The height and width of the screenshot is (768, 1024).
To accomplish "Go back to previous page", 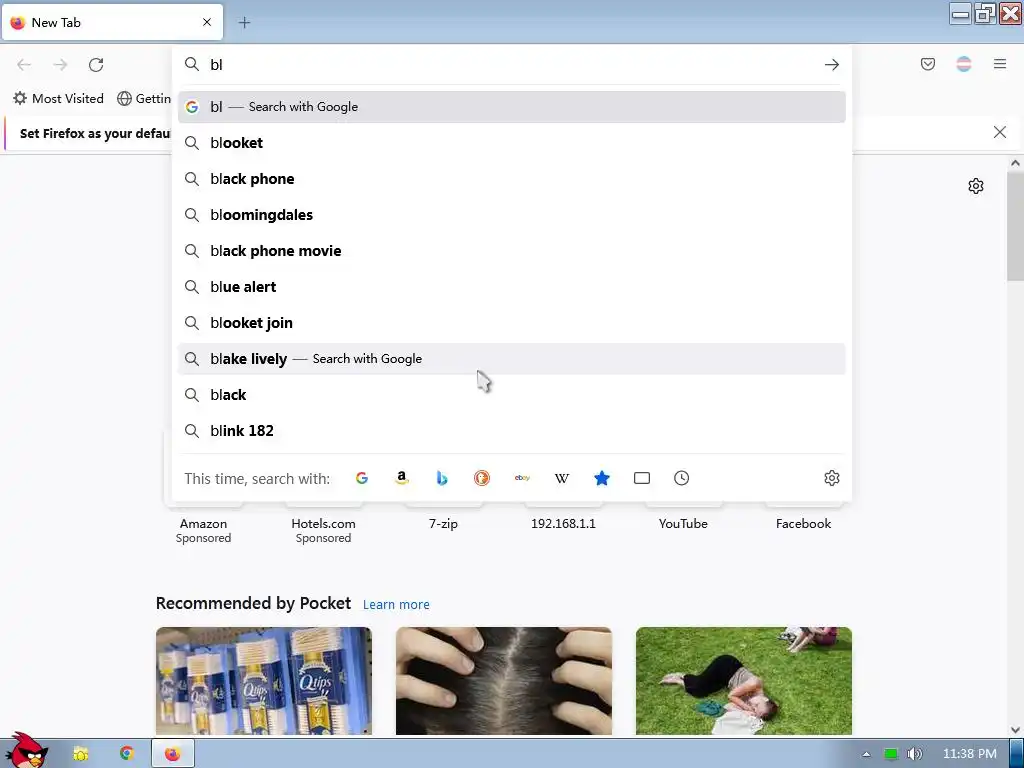I will (x=24, y=65).
